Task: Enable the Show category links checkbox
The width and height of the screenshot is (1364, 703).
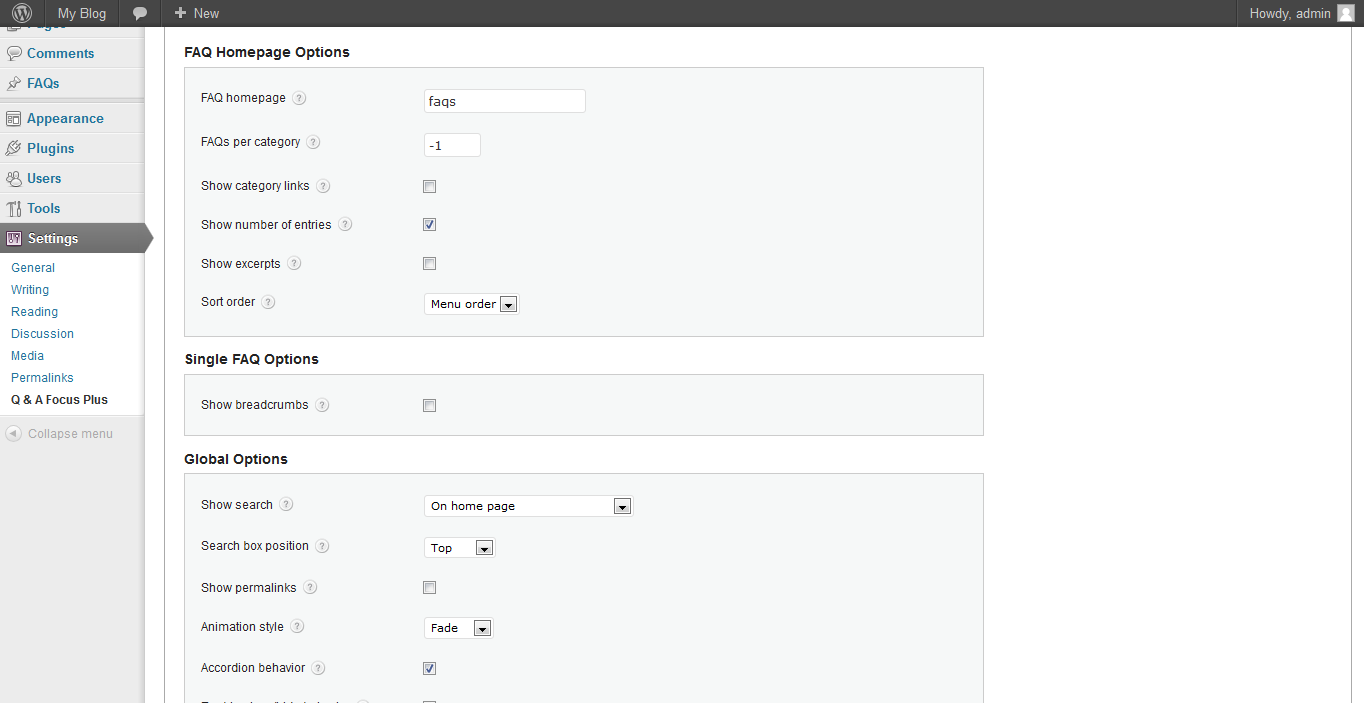Action: [x=430, y=186]
